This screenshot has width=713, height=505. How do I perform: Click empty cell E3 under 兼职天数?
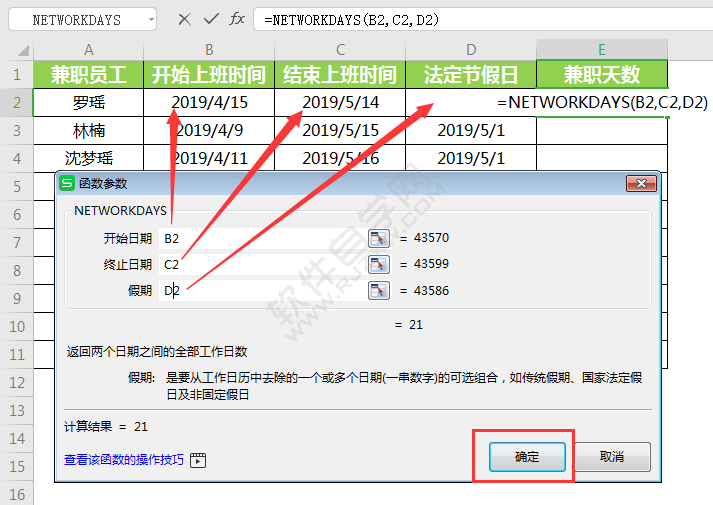[602, 130]
